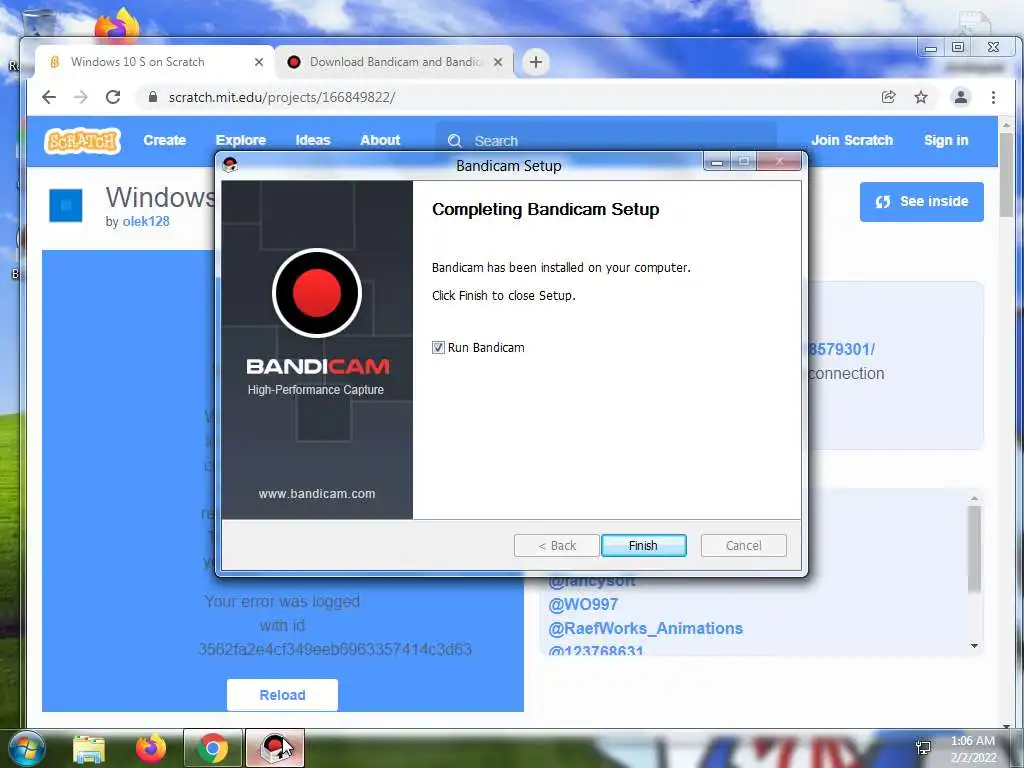Open About on Scratch navbar
1024x768 pixels.
coord(380,140)
